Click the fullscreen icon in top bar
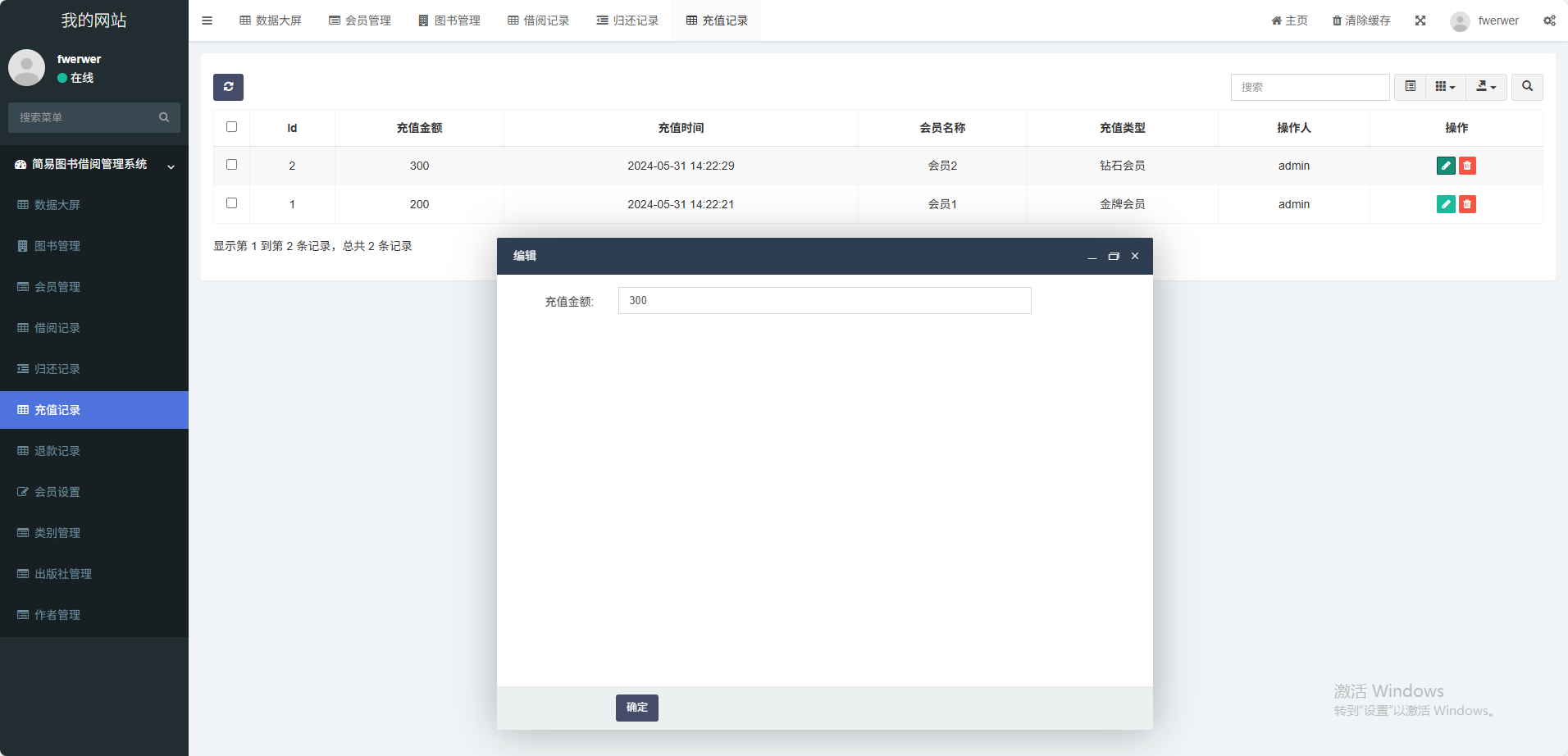This screenshot has height=756, width=1568. (x=1420, y=20)
